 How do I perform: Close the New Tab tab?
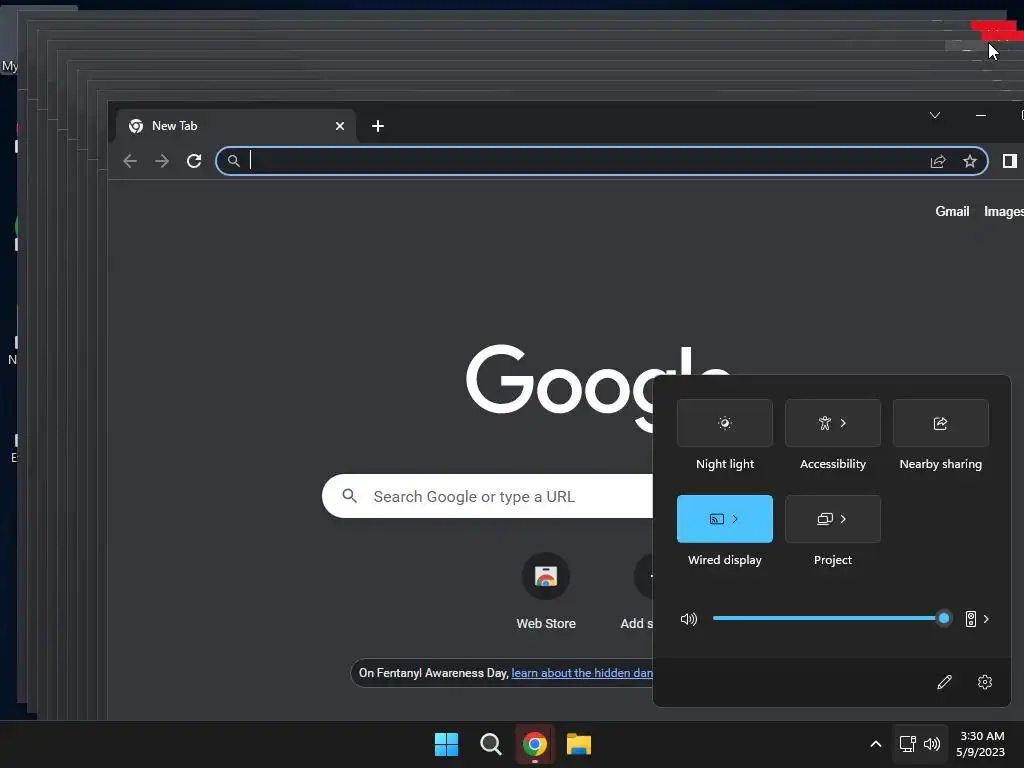pos(340,126)
